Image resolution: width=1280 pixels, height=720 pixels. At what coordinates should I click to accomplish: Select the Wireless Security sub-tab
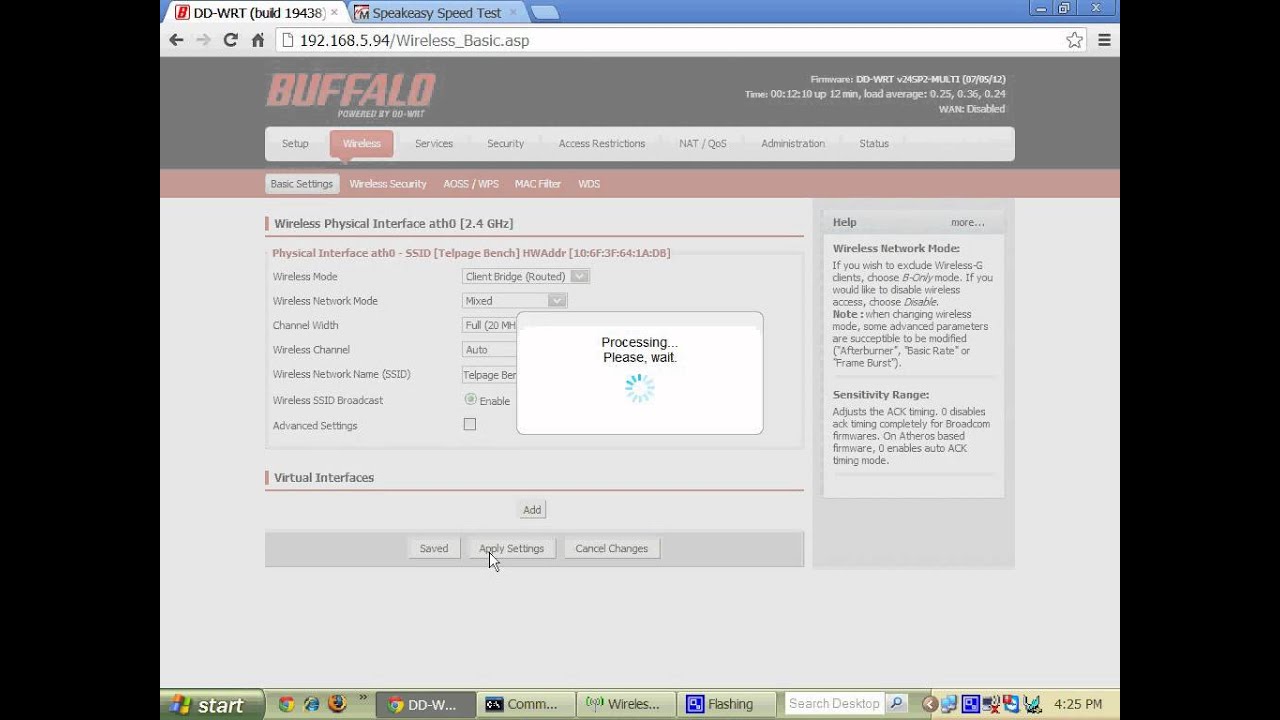388,184
